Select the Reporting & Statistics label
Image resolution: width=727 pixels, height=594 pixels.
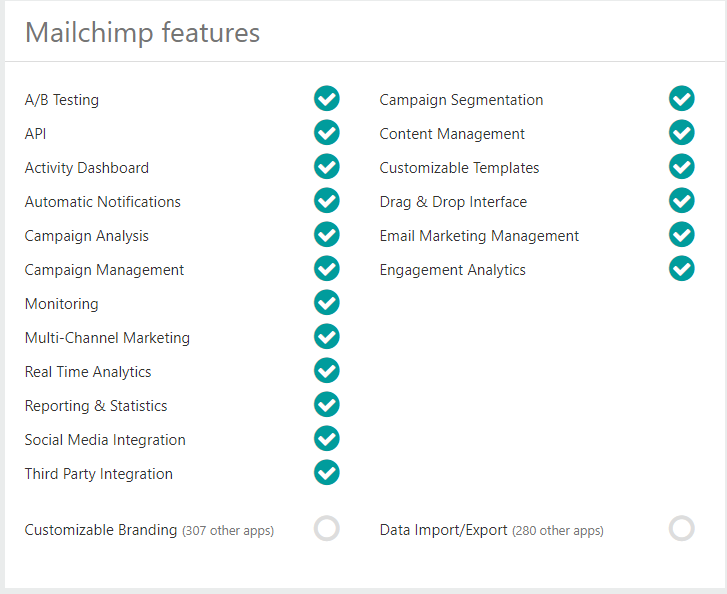96,406
